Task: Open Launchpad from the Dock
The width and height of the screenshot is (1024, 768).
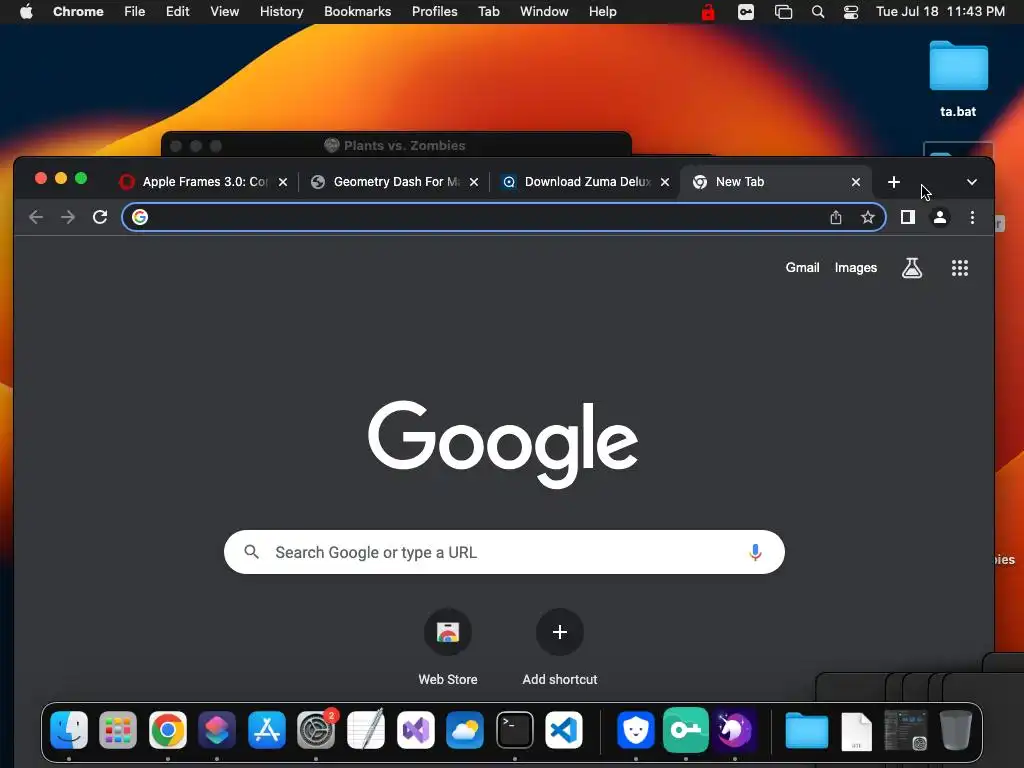Action: (118, 730)
